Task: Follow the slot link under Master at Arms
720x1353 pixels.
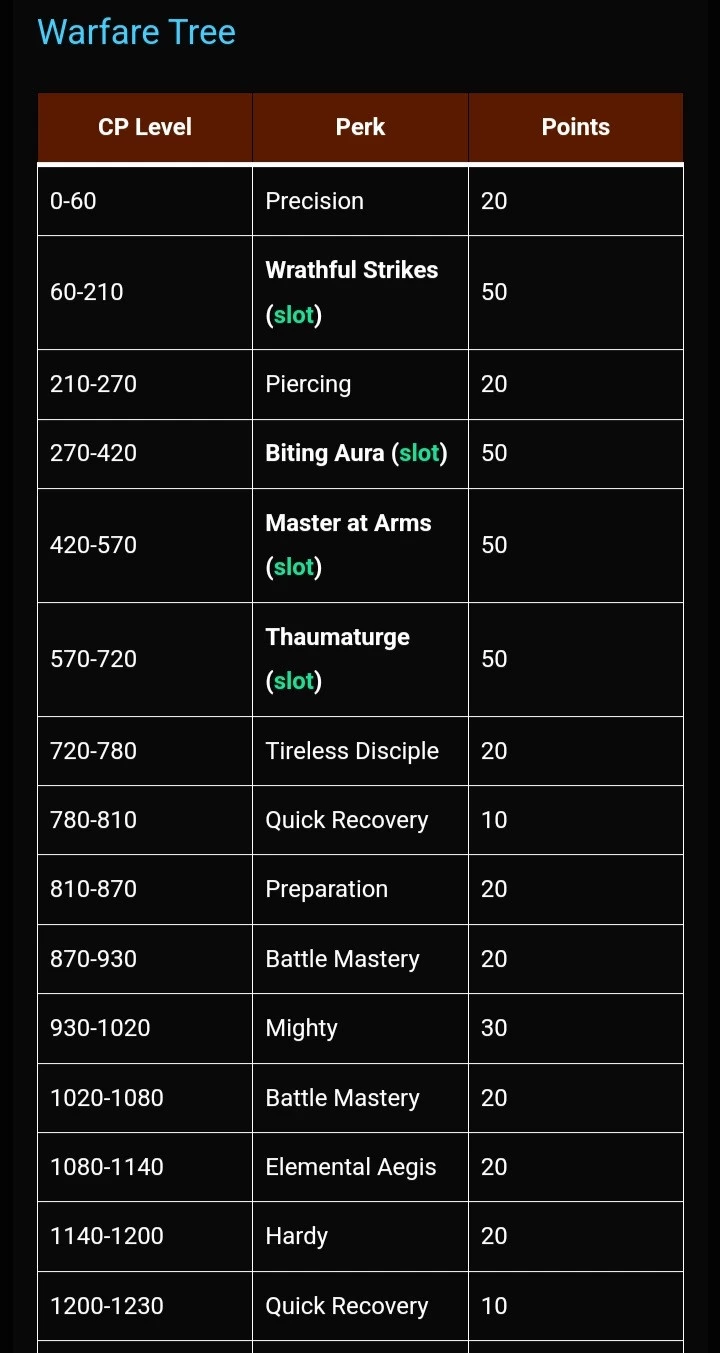Action: [294, 567]
